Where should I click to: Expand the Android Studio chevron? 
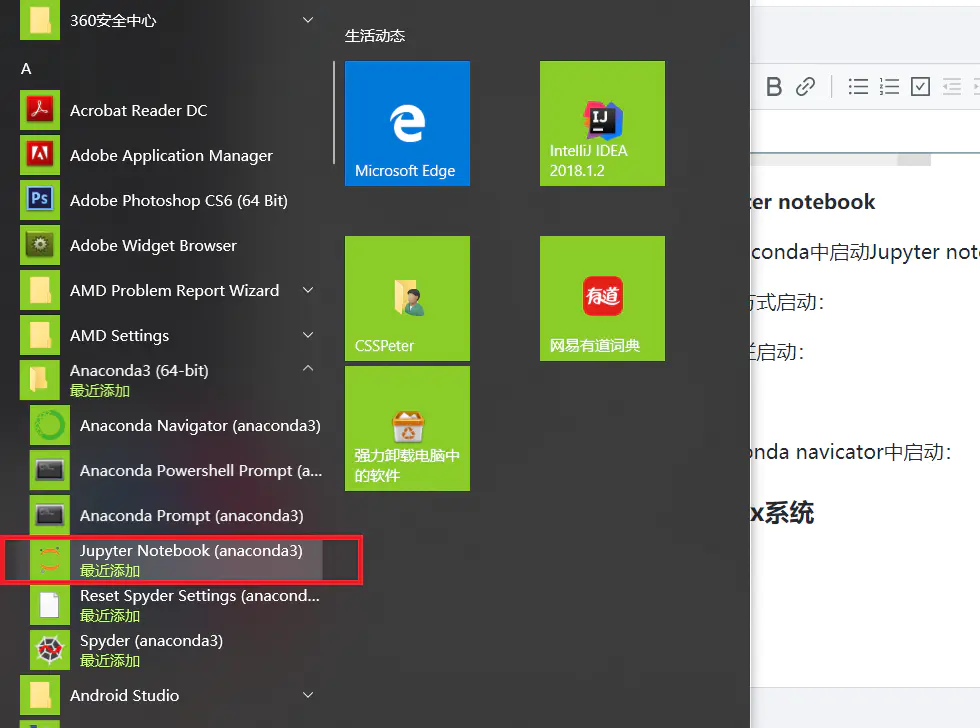point(308,695)
